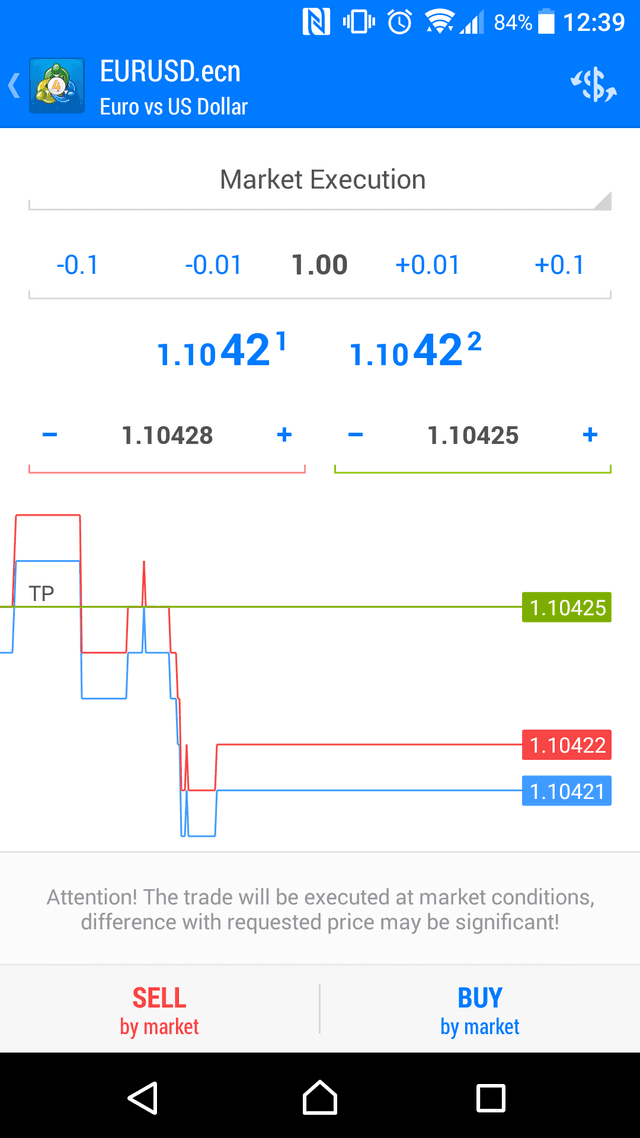Tap BUY by market
Image resolution: width=640 pixels, height=1138 pixels.
click(479, 1009)
